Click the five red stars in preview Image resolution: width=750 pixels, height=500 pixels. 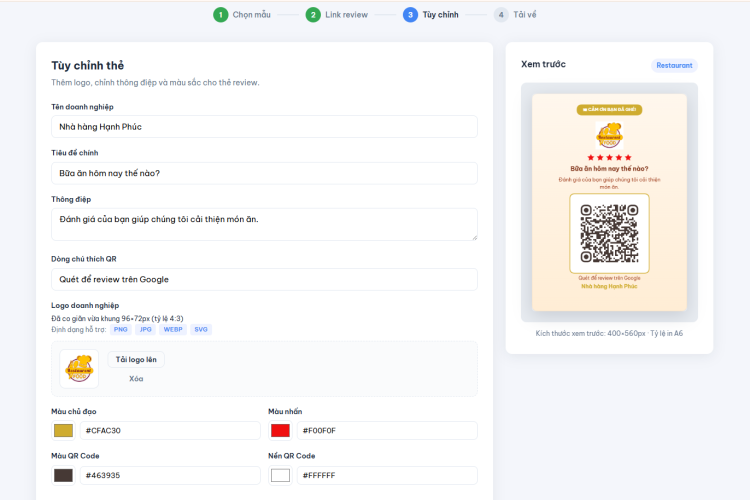[x=609, y=157]
